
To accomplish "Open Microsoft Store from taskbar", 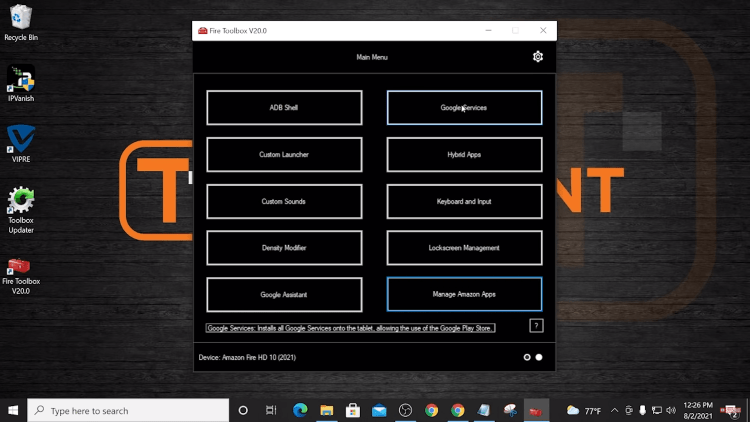I will 353,411.
